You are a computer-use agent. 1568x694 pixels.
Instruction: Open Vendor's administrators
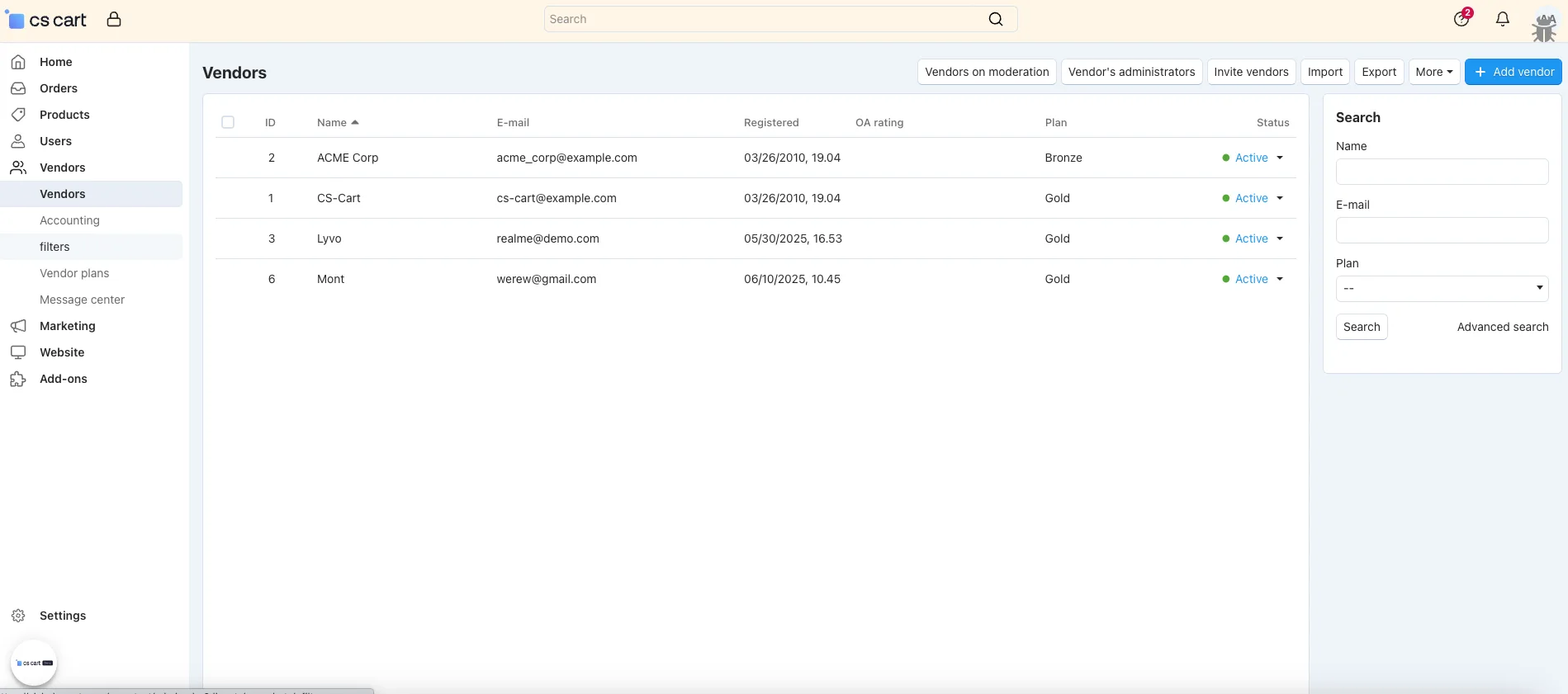1131,72
